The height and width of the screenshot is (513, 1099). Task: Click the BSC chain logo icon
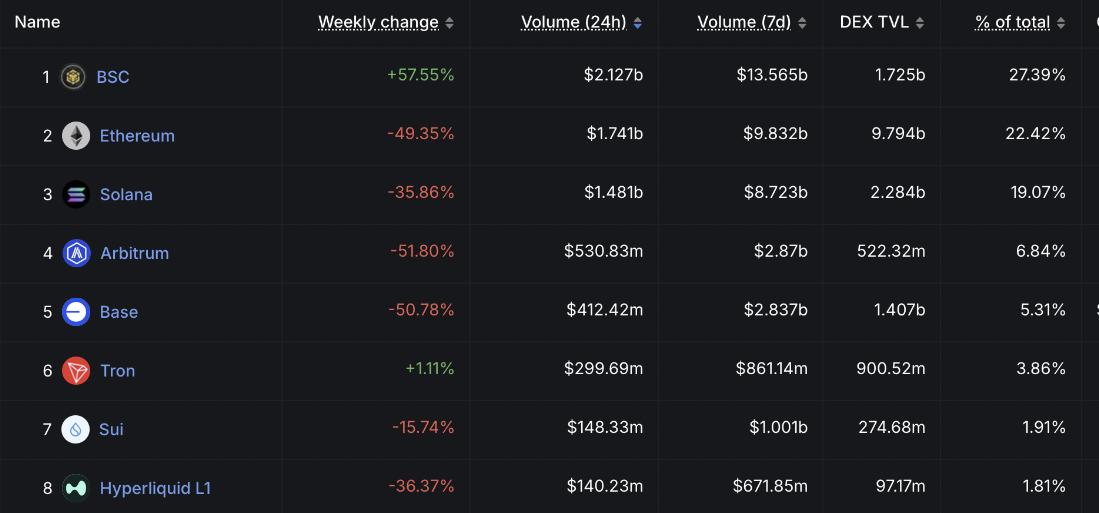tap(72, 77)
